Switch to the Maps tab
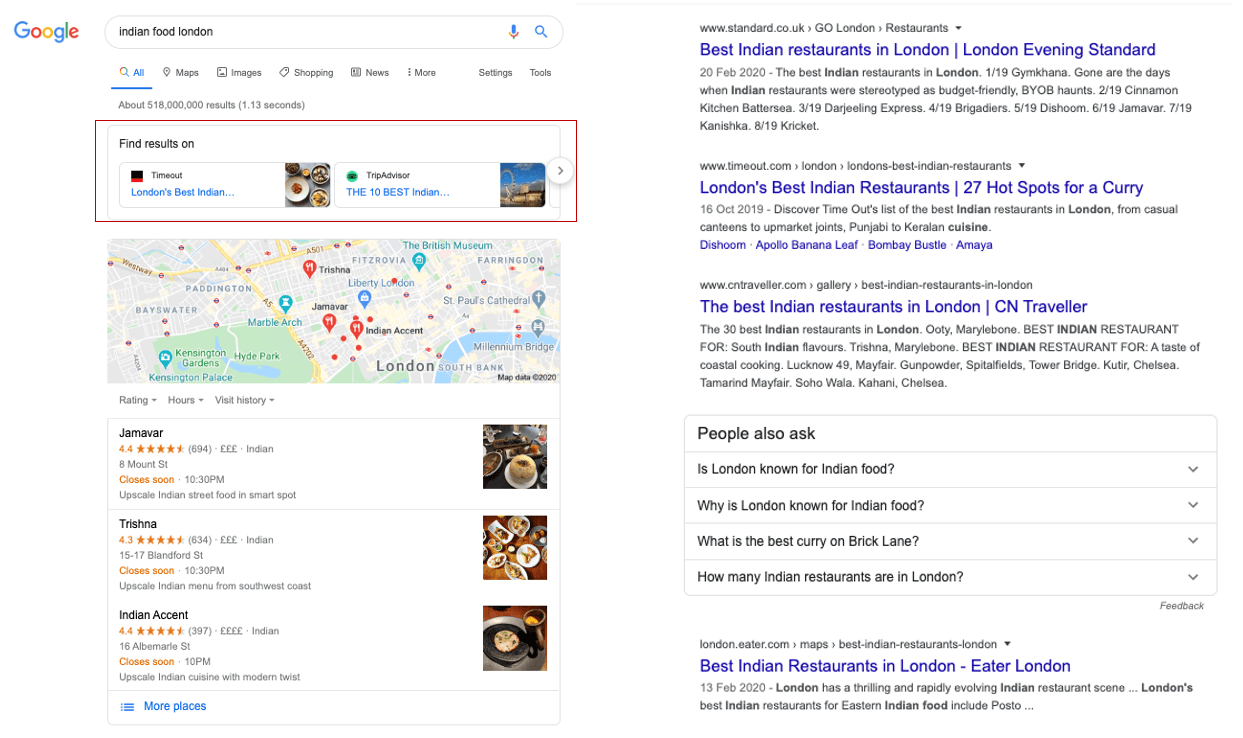This screenshot has height=738, width=1243. pos(180,73)
